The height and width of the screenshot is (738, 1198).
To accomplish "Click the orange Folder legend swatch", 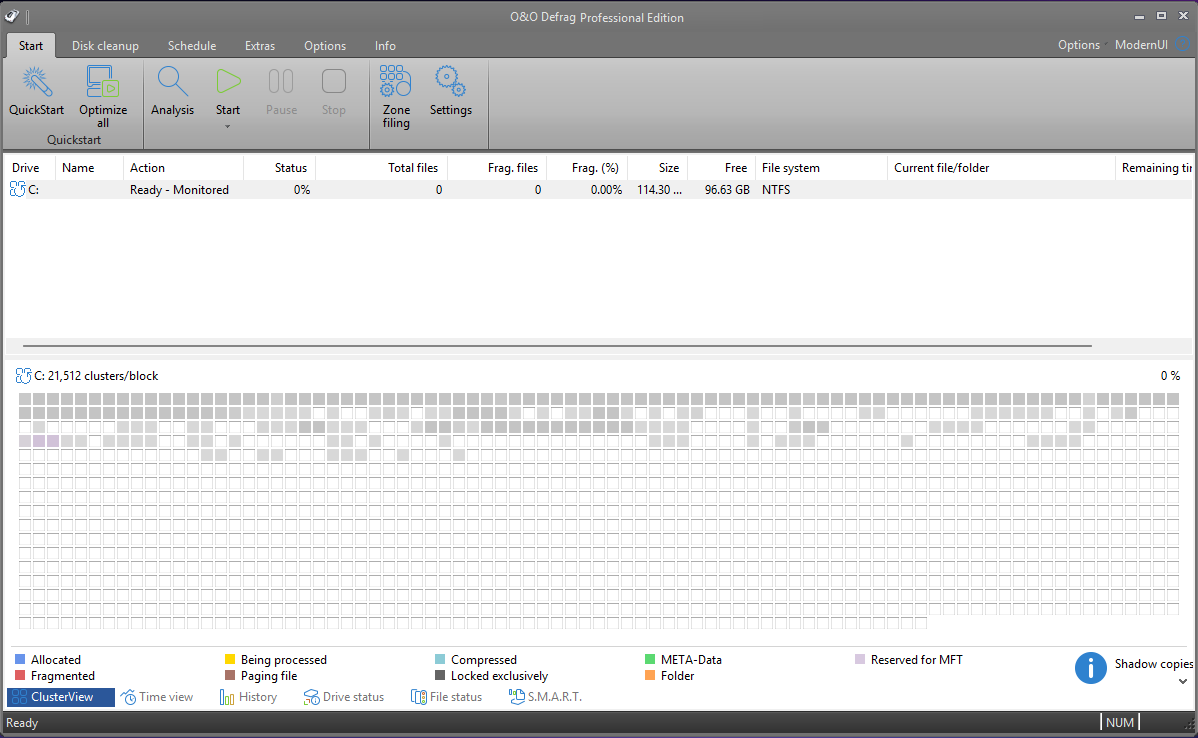I will point(650,675).
